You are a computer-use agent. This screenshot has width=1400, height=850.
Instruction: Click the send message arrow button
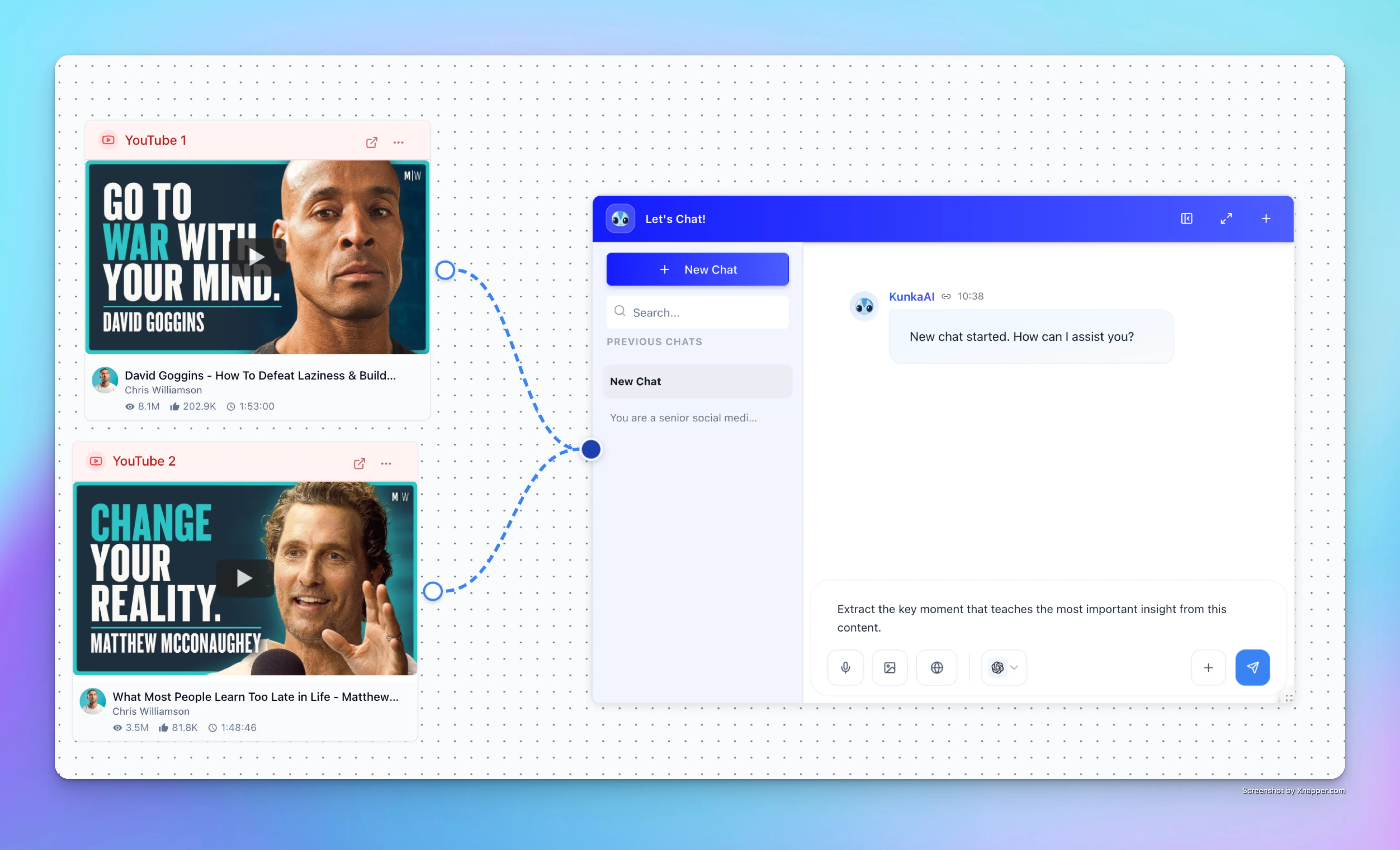click(x=1252, y=667)
